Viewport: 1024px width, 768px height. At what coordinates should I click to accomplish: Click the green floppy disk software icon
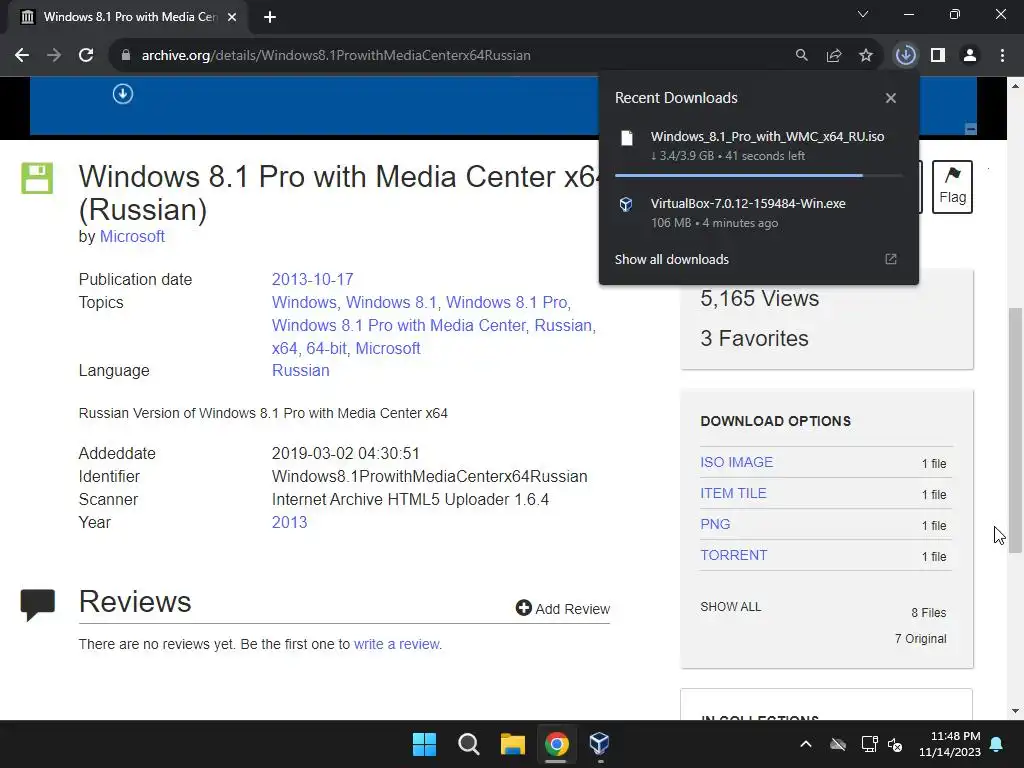click(37, 178)
